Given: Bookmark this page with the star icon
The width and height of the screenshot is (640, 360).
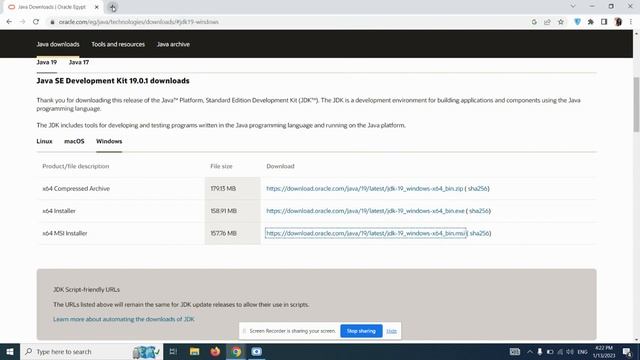Looking at the screenshot, I should click(x=561, y=22).
